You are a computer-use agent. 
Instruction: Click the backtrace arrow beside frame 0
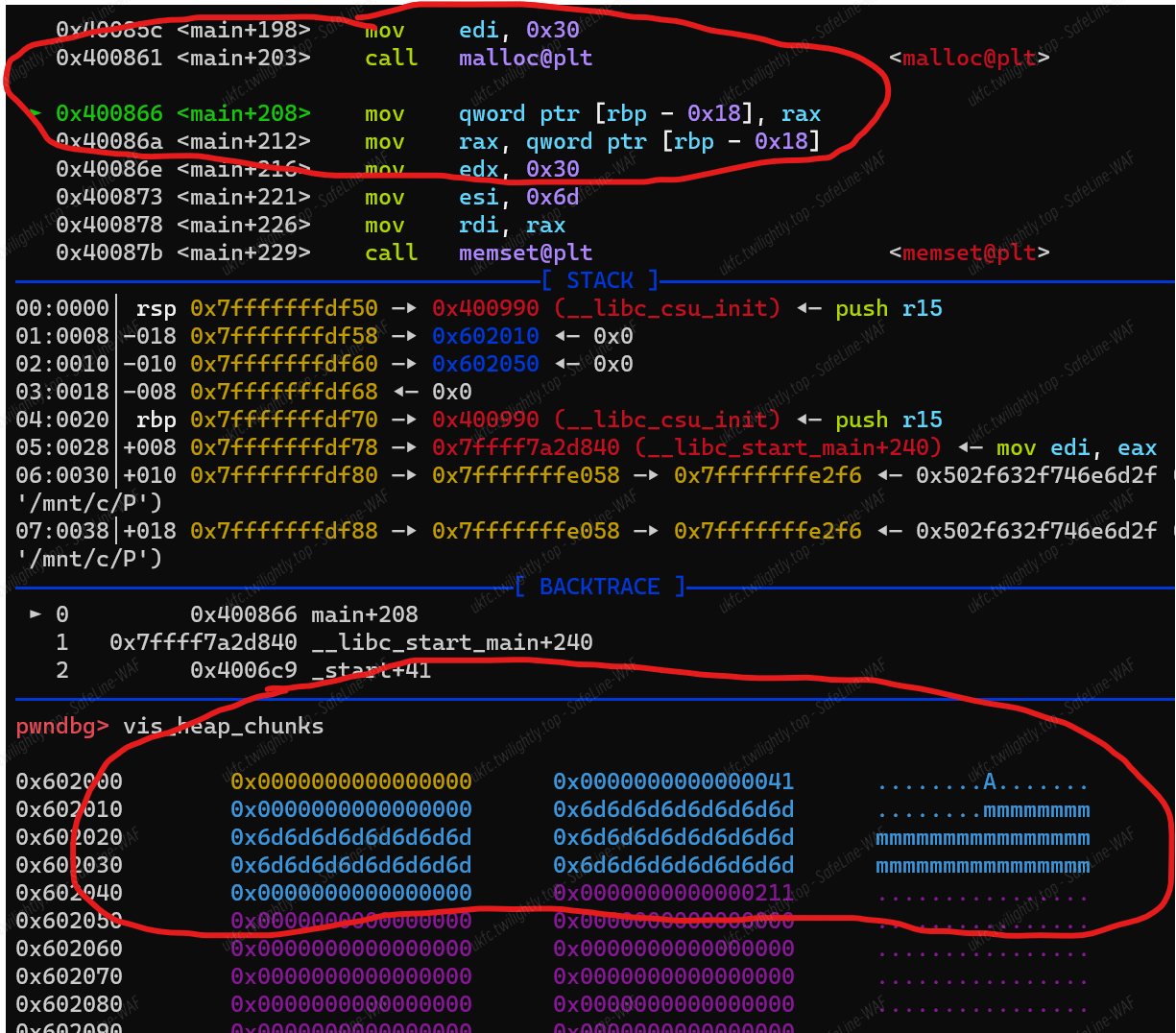point(36,614)
